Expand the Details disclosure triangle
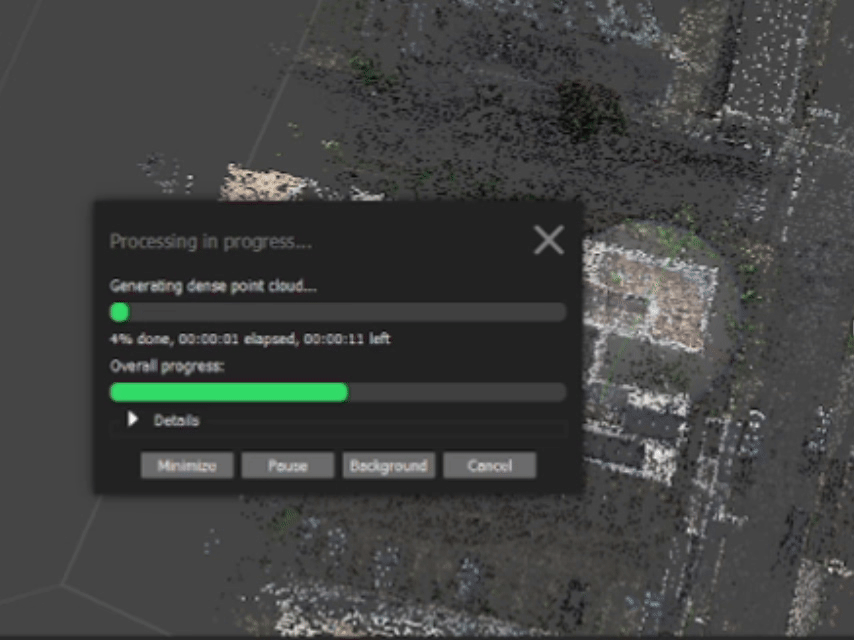This screenshot has width=854, height=640. tap(133, 420)
